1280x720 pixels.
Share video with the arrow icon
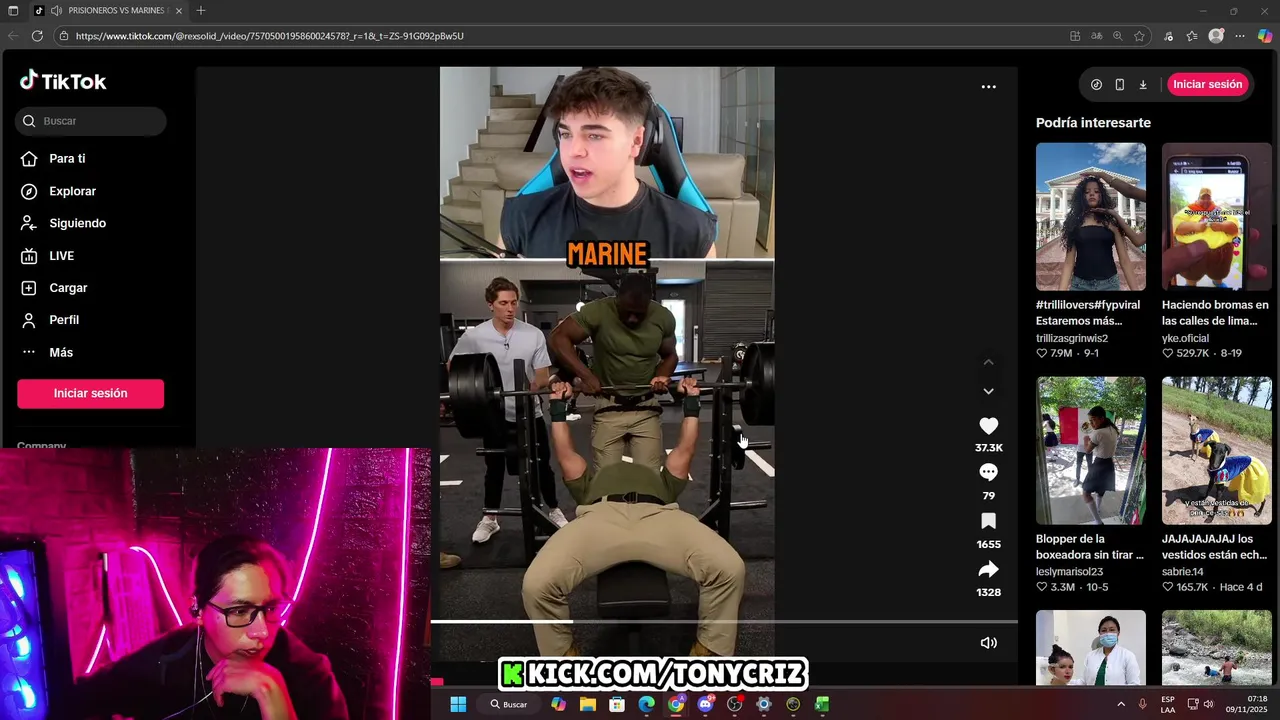pyautogui.click(x=988, y=570)
